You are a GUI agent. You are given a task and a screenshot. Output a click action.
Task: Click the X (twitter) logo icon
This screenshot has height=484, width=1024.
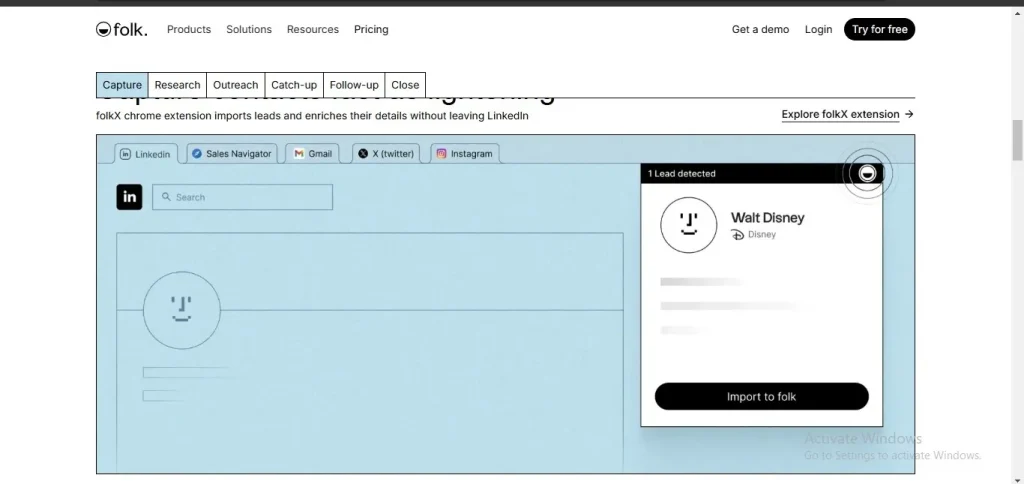click(363, 153)
